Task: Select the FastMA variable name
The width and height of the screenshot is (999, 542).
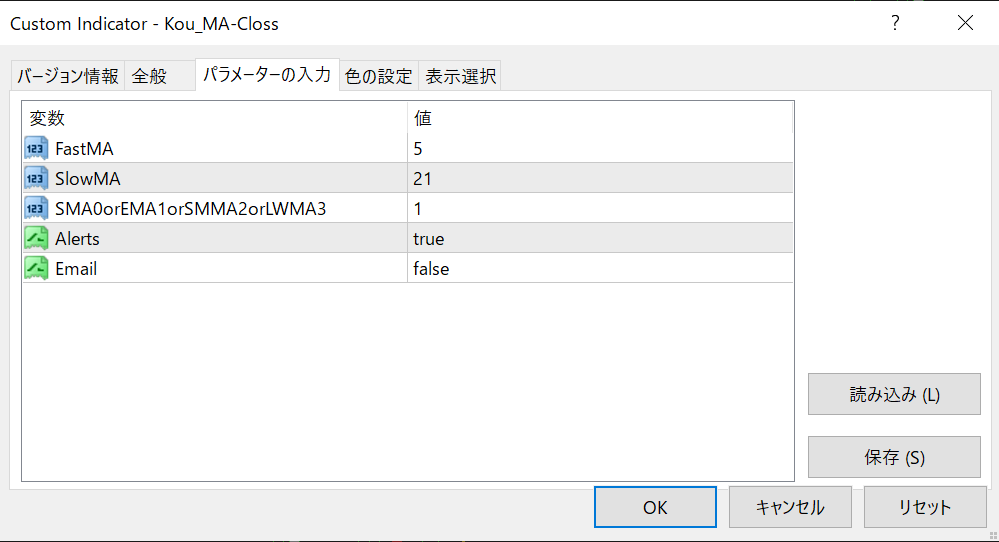Action: coord(84,148)
